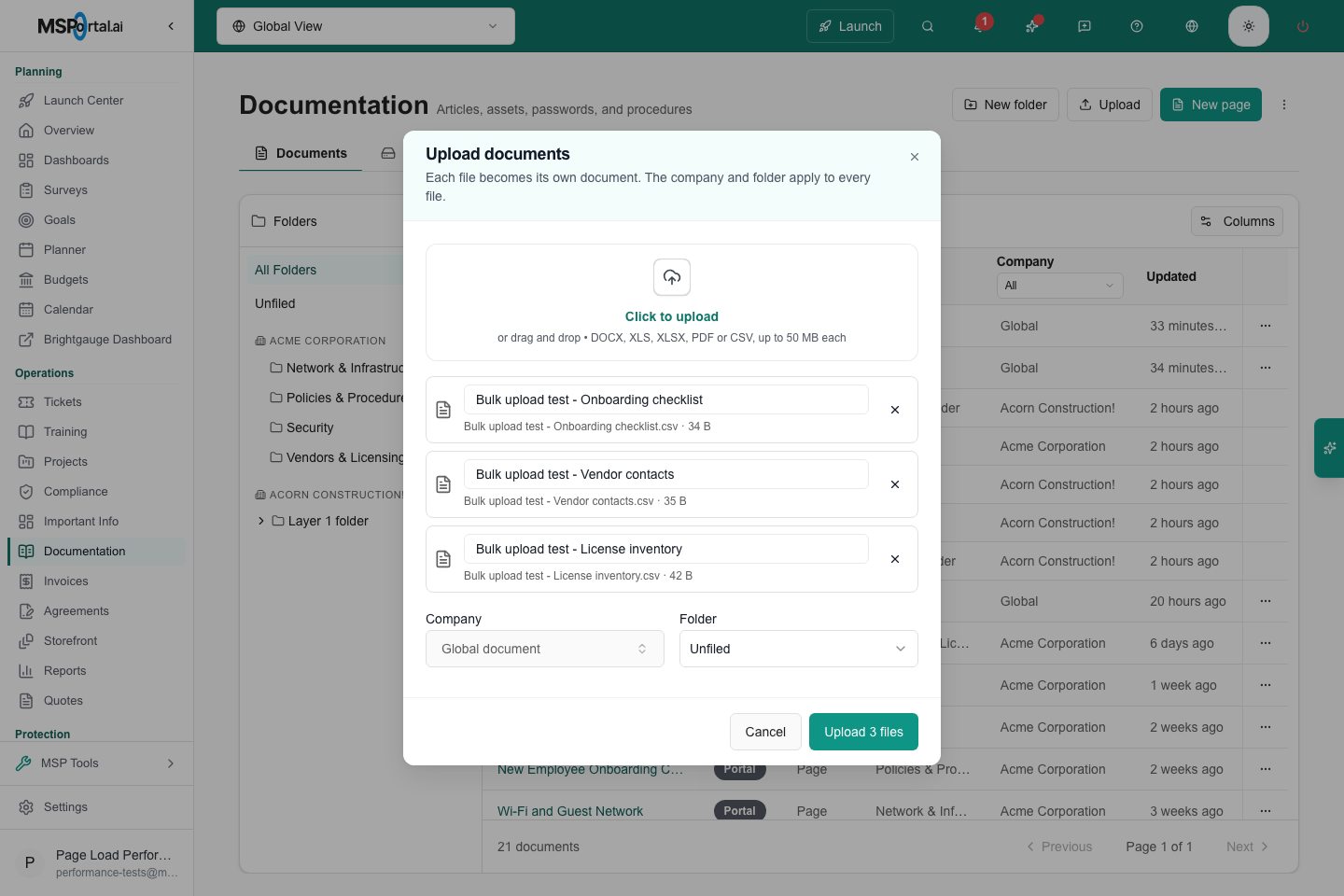Select the Unfiled folder
1344x896 pixels.
tap(274, 303)
